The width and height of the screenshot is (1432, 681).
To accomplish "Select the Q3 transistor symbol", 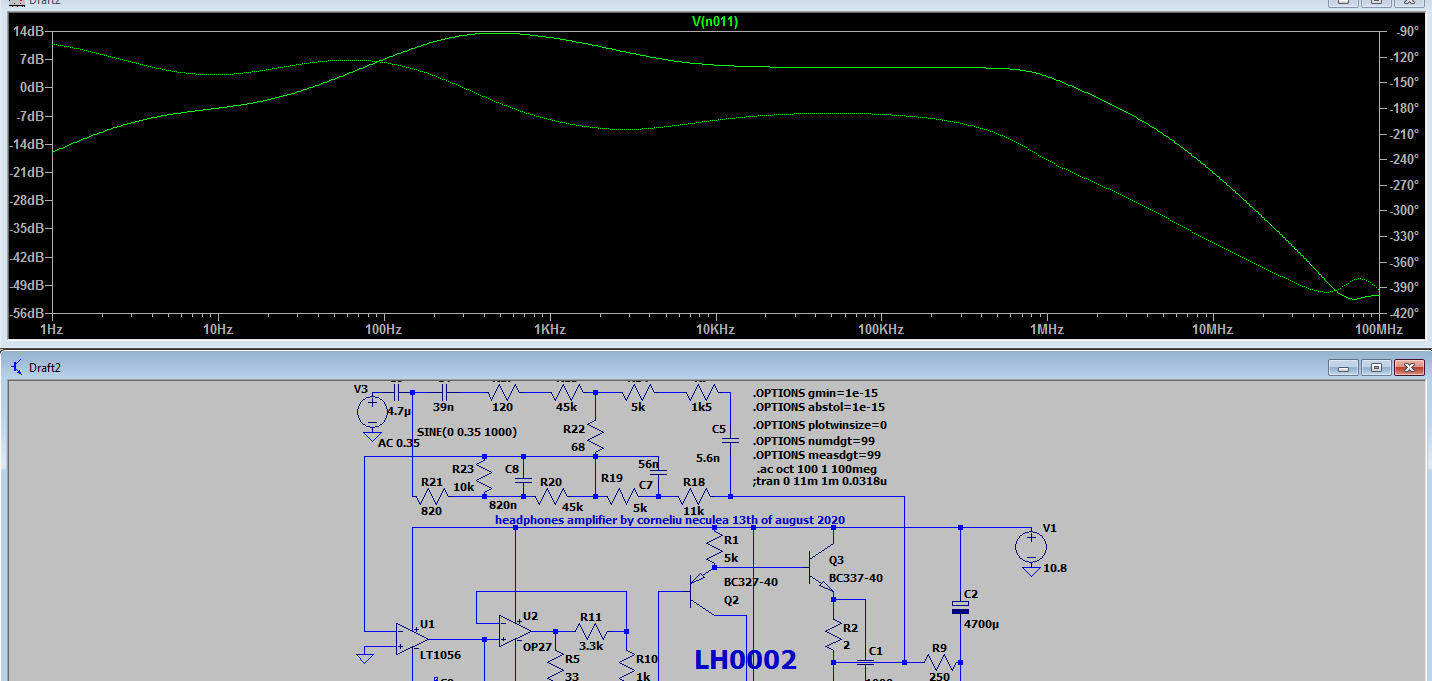I will point(820,568).
